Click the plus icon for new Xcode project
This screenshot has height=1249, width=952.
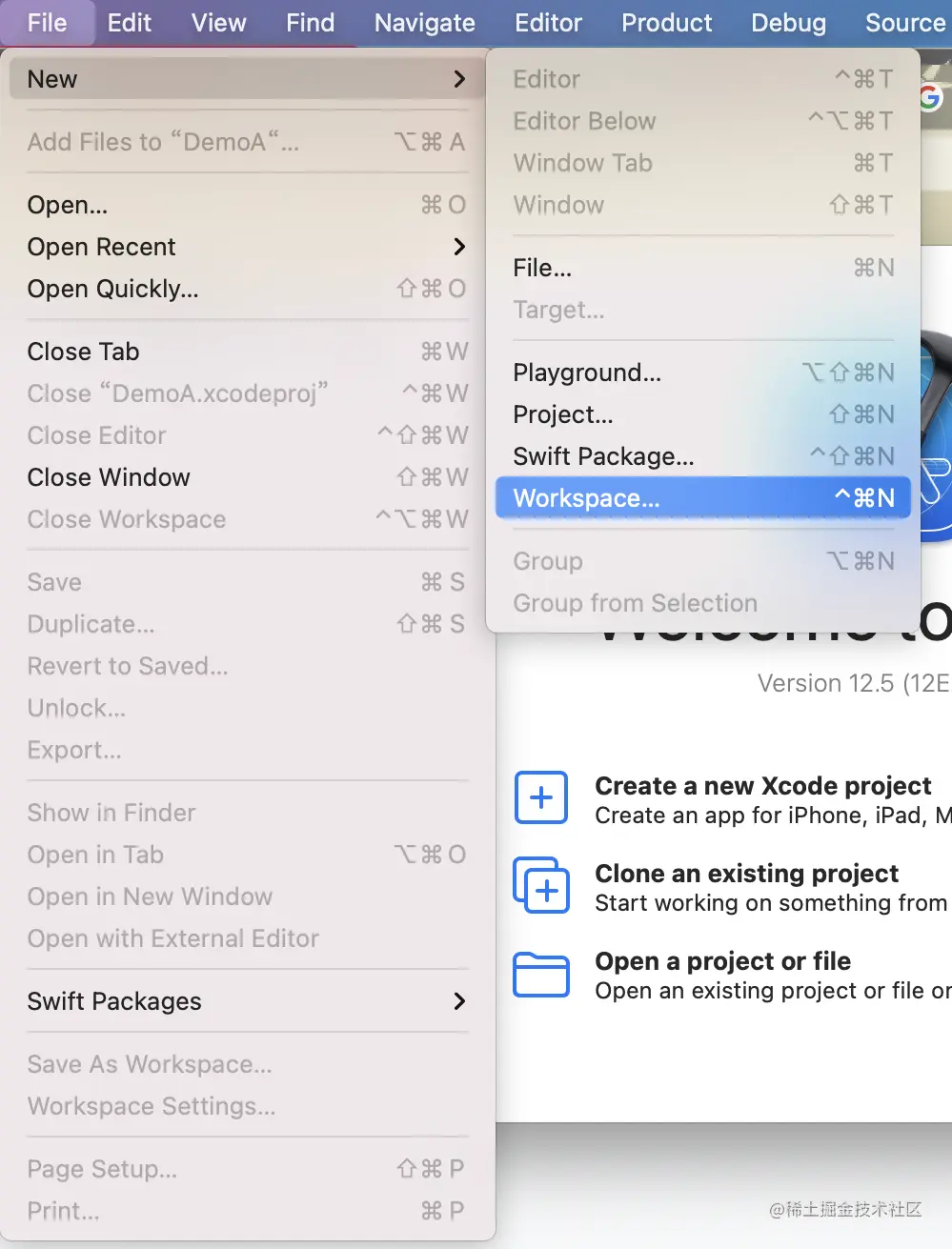pyautogui.click(x=541, y=797)
